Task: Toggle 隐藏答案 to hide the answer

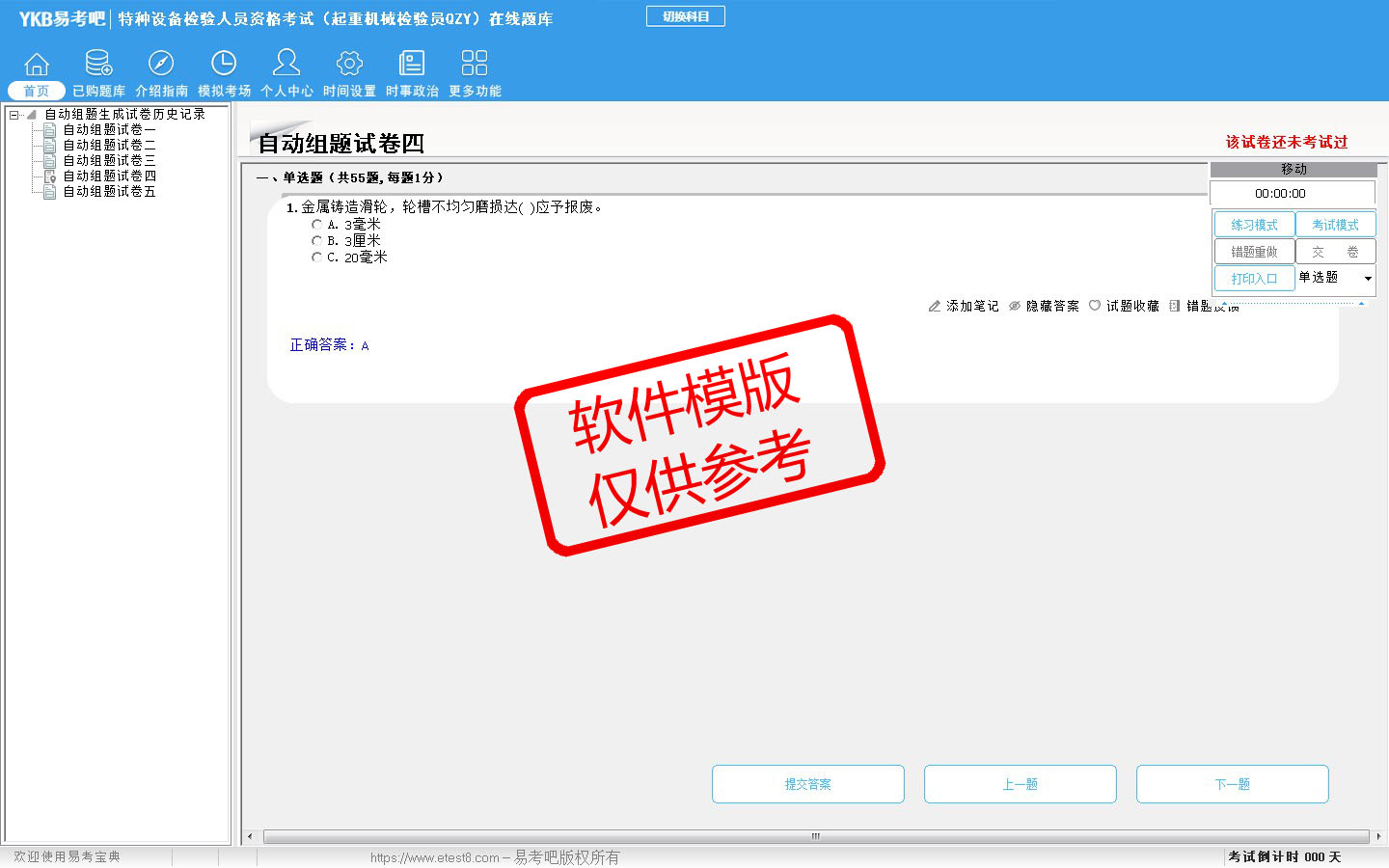Action: click(x=1044, y=306)
